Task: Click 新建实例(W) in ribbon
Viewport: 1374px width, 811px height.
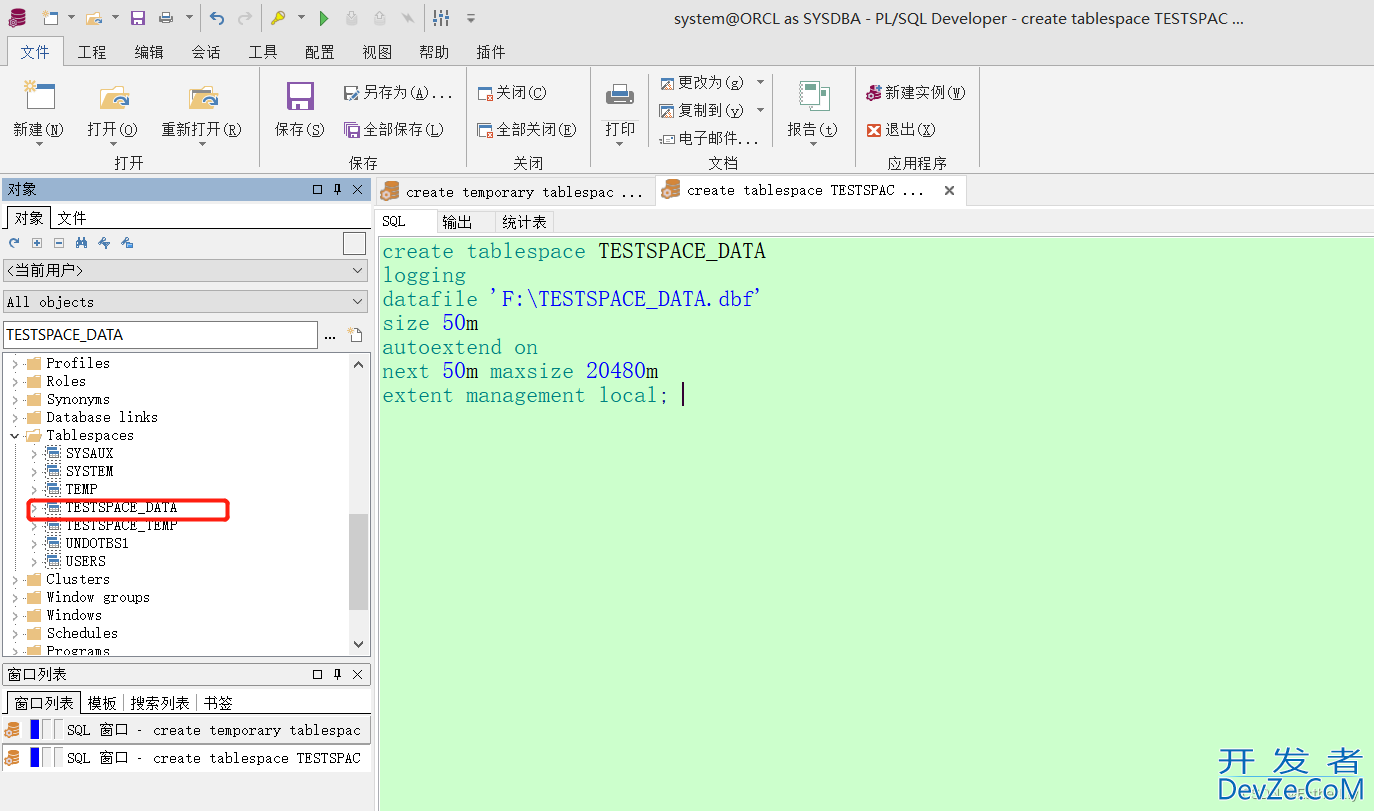Action: (916, 92)
